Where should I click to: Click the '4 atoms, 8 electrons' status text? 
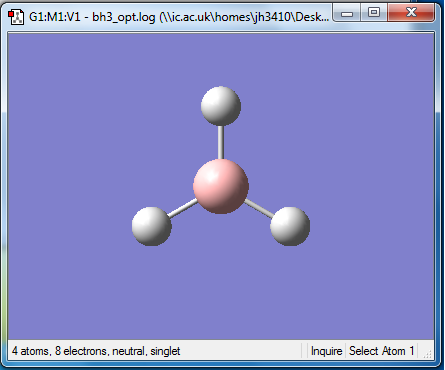tap(59, 351)
